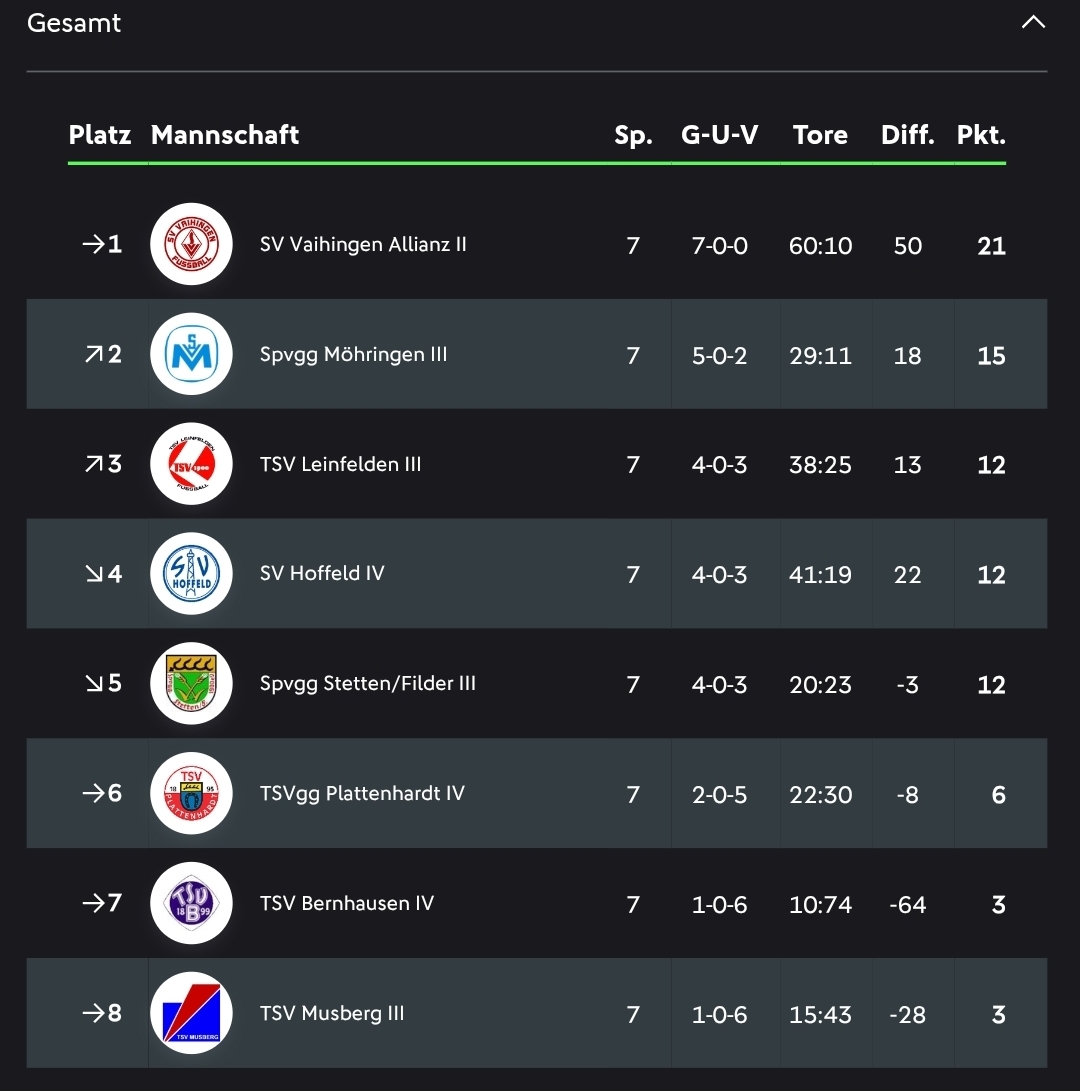Click the TSV Musberg III logo
This screenshot has width=1080, height=1091.
191,1013
